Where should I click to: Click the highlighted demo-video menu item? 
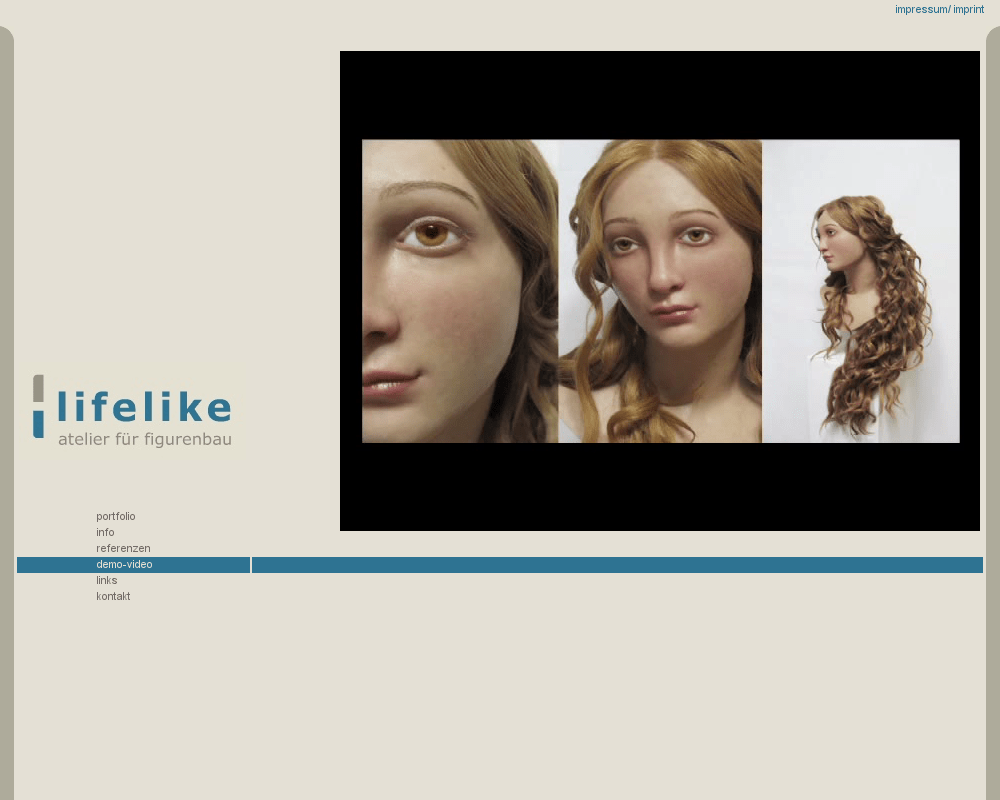pos(124,565)
